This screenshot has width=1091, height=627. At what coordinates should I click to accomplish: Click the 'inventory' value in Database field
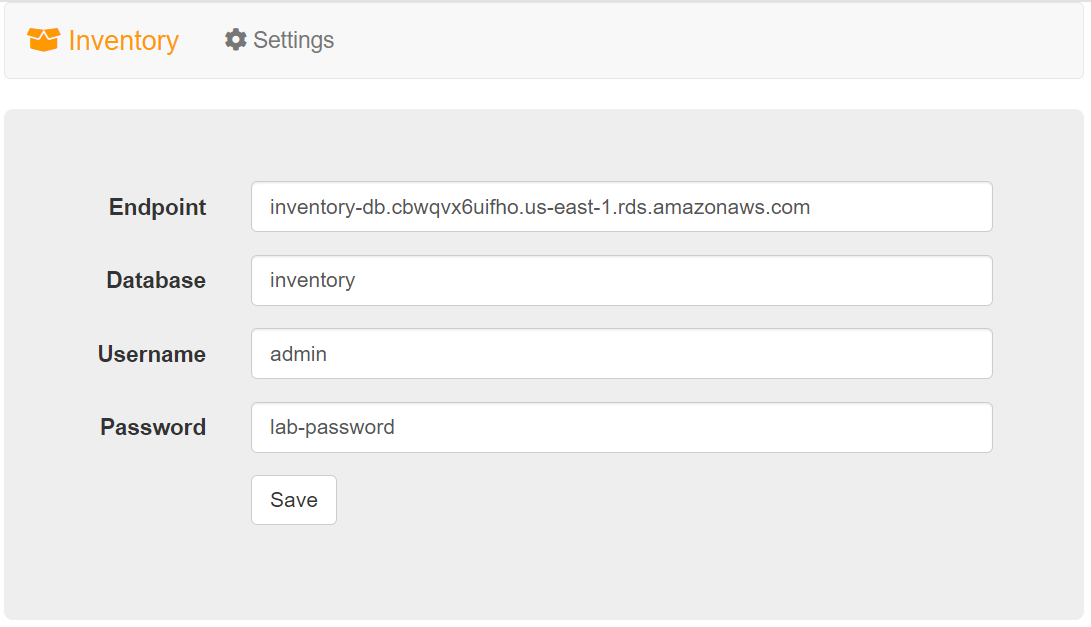(312, 280)
